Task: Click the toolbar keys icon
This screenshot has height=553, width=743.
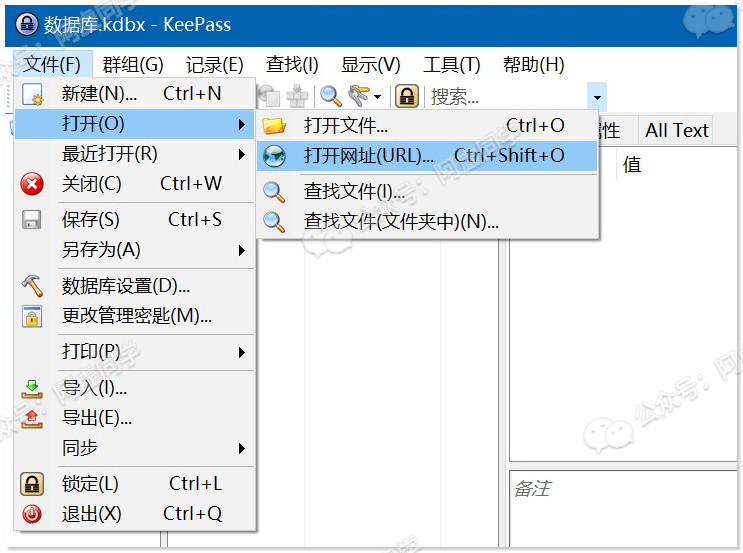Action: [x=360, y=96]
